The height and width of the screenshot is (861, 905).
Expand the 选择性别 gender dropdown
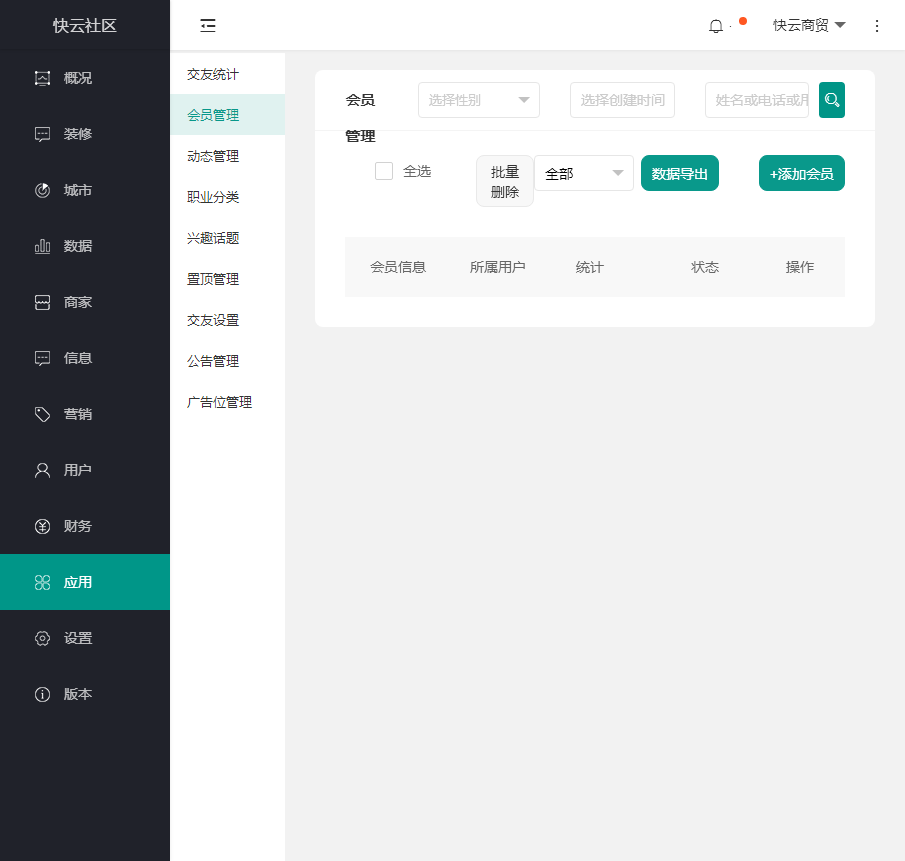click(479, 100)
